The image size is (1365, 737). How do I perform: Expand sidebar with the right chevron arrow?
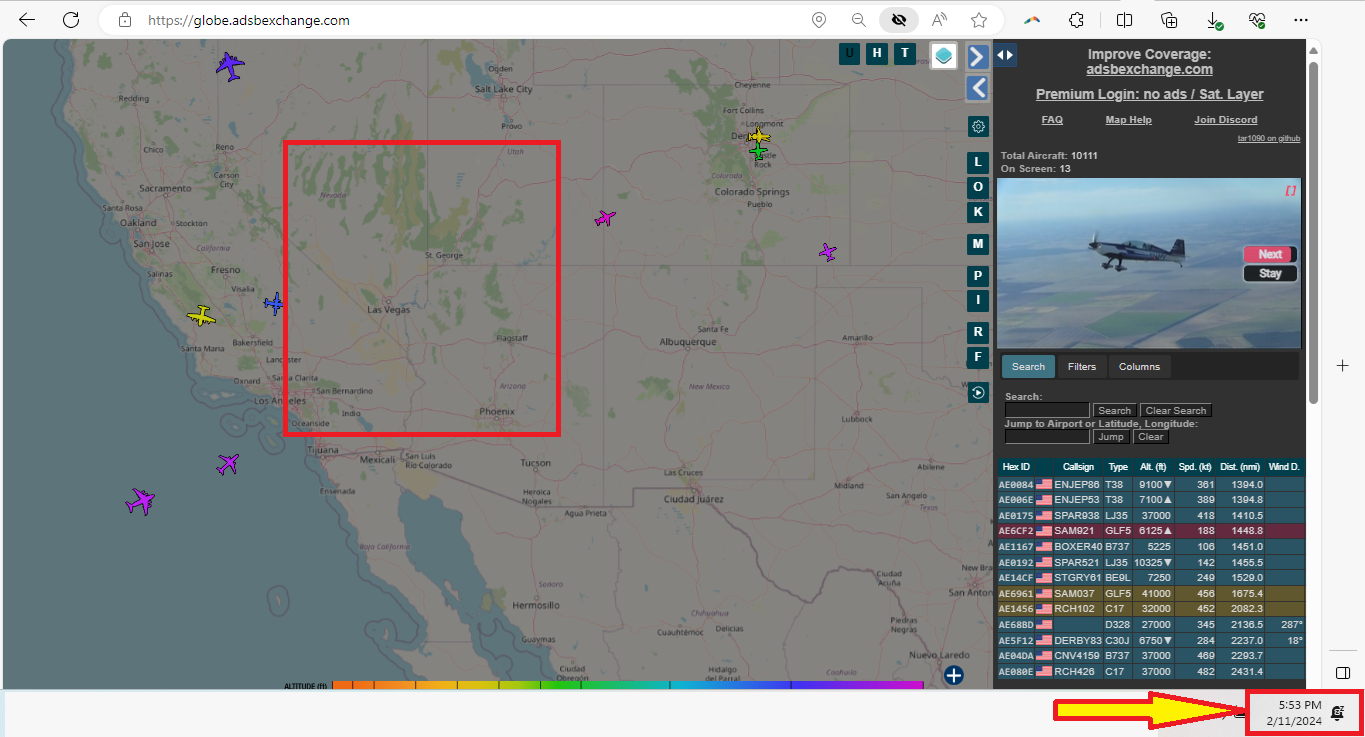coord(978,56)
